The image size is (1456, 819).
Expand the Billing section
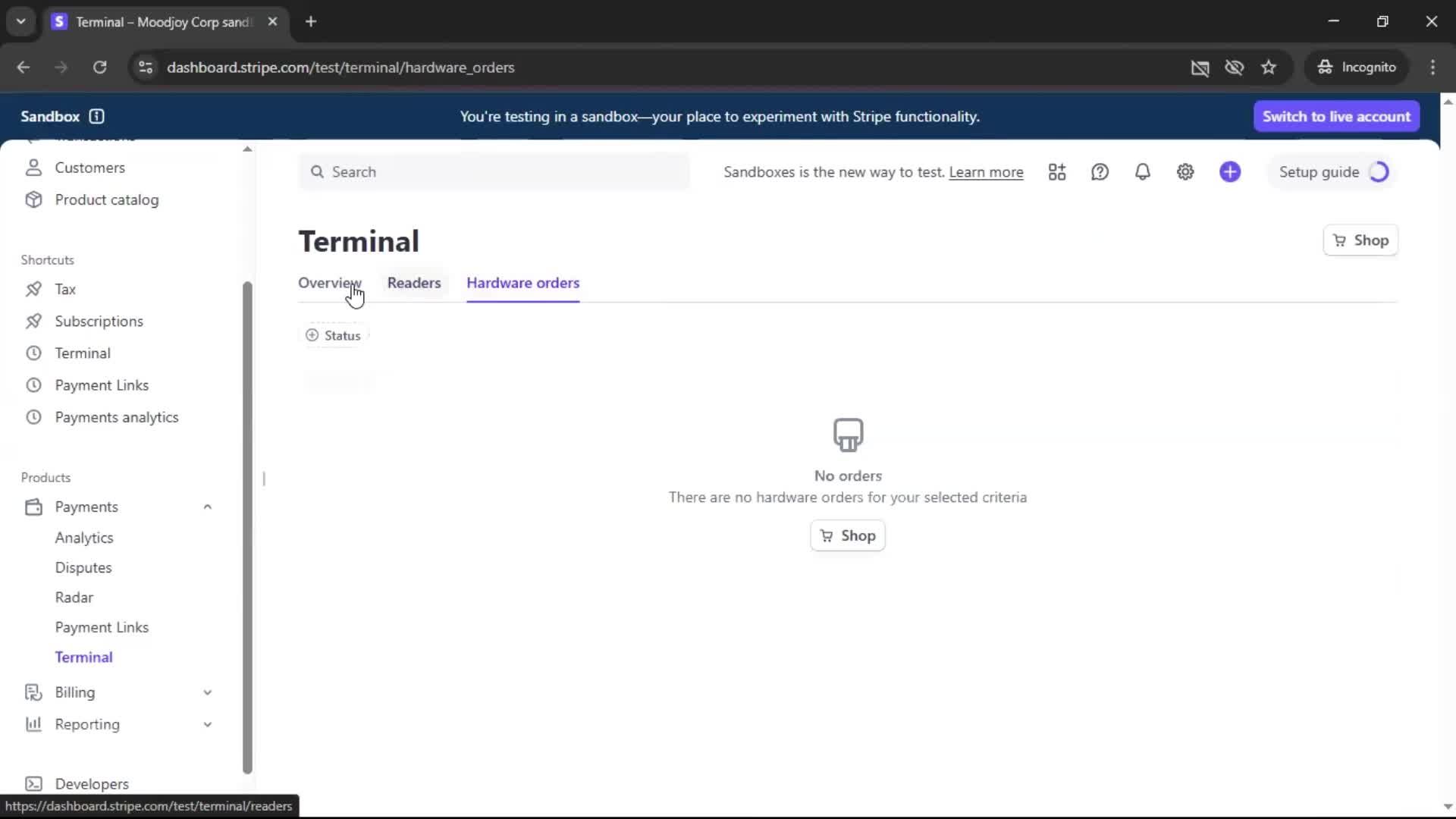click(207, 692)
